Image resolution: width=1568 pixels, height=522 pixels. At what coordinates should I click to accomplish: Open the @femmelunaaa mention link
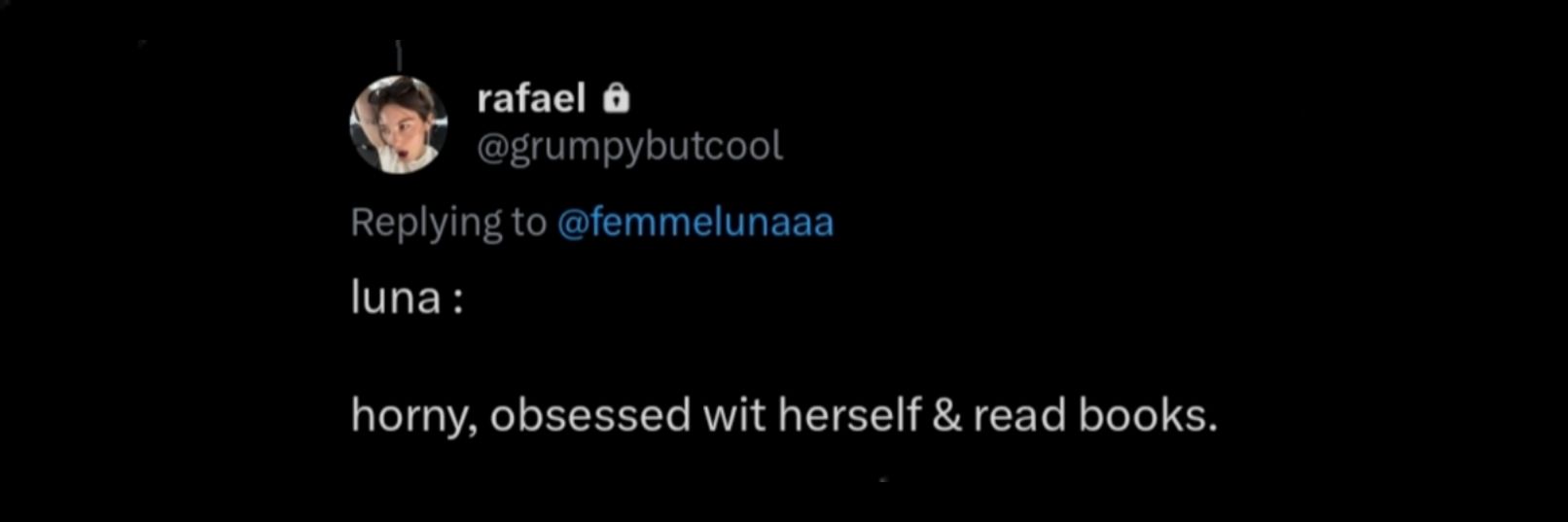pyautogui.click(x=695, y=223)
